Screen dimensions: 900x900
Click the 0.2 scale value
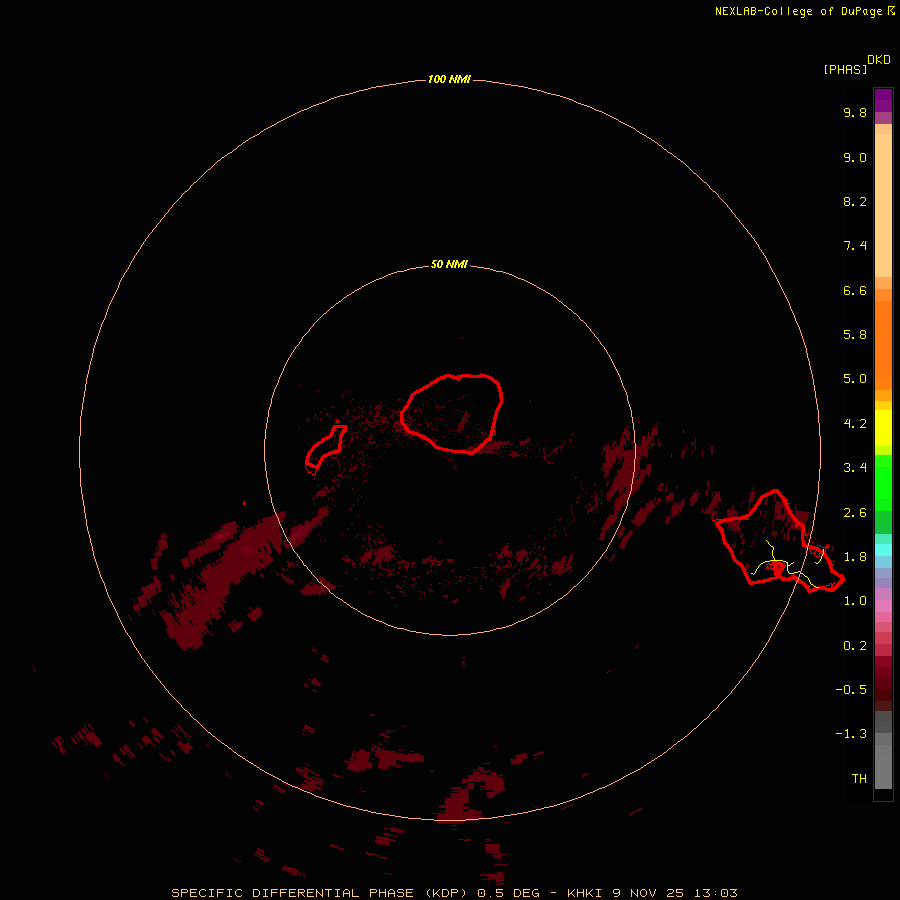[x=855, y=646]
